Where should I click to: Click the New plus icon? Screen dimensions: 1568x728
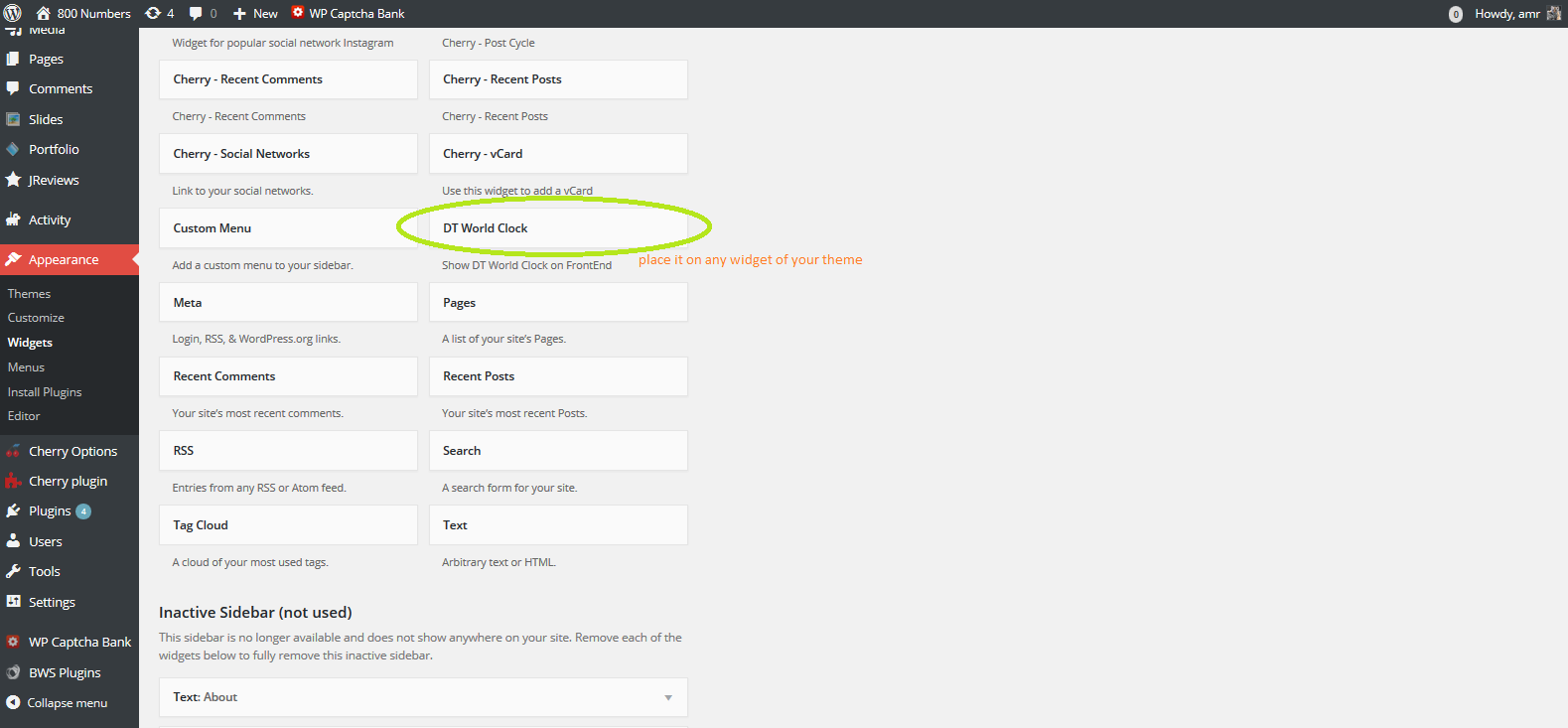pos(239,14)
